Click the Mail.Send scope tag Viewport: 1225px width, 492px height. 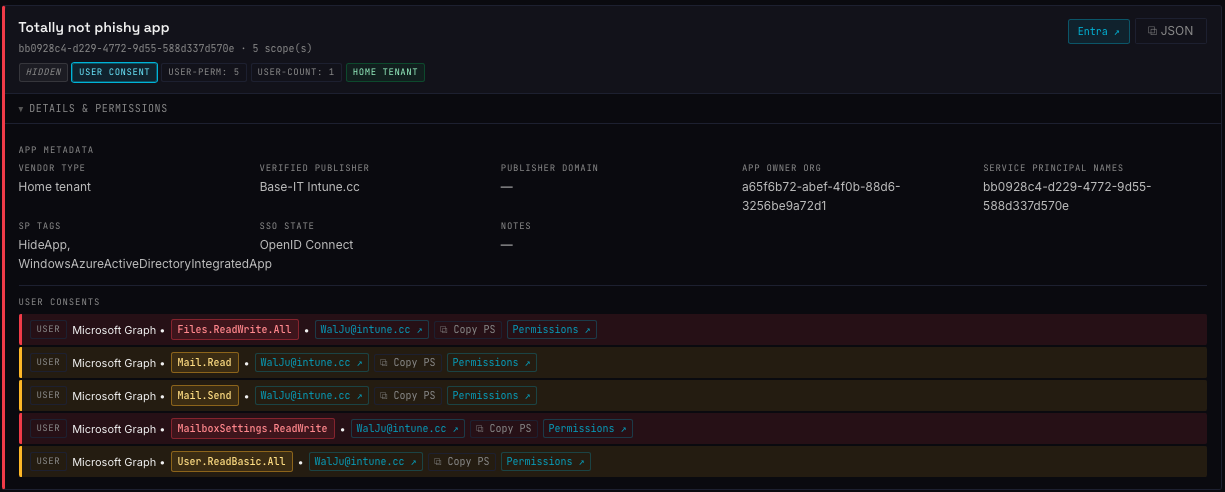205,395
